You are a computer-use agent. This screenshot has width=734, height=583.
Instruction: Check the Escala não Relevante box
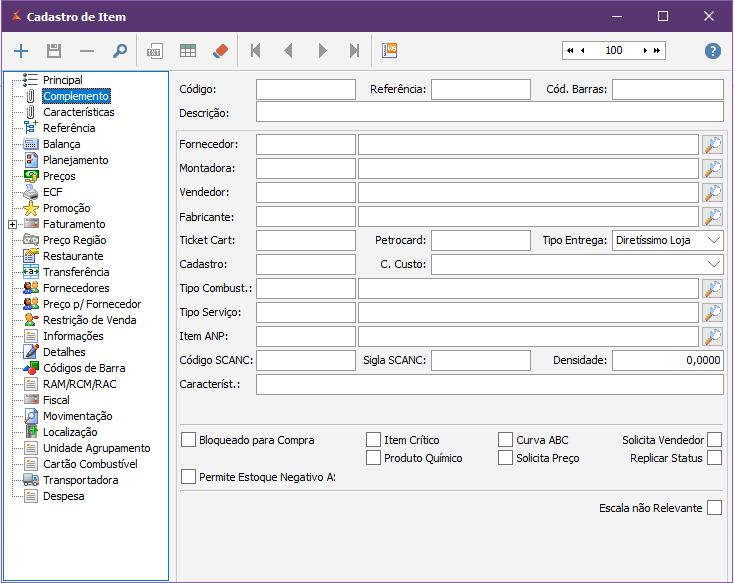point(714,508)
